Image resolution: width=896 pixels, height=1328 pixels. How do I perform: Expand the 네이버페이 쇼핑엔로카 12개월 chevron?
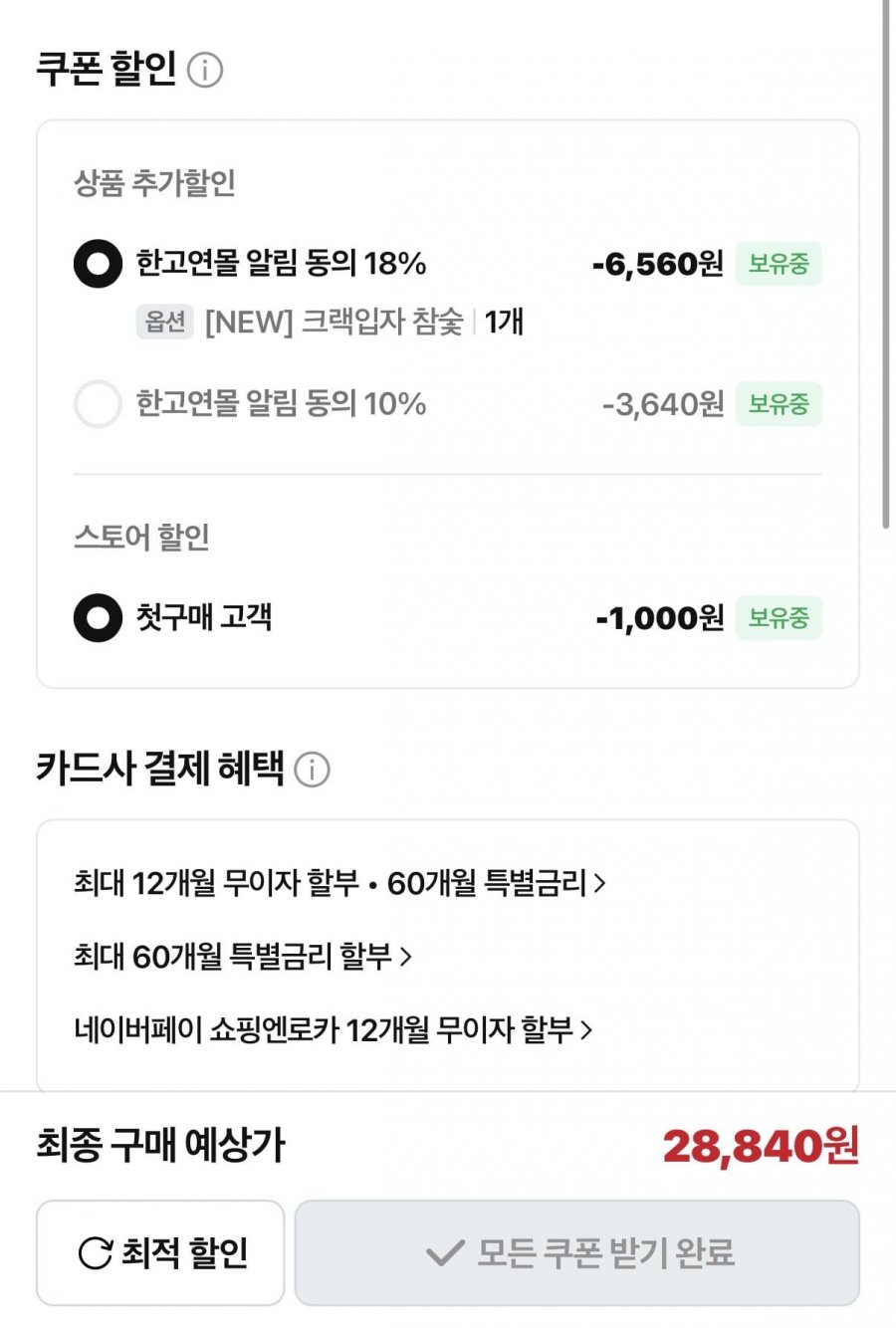point(586,1030)
